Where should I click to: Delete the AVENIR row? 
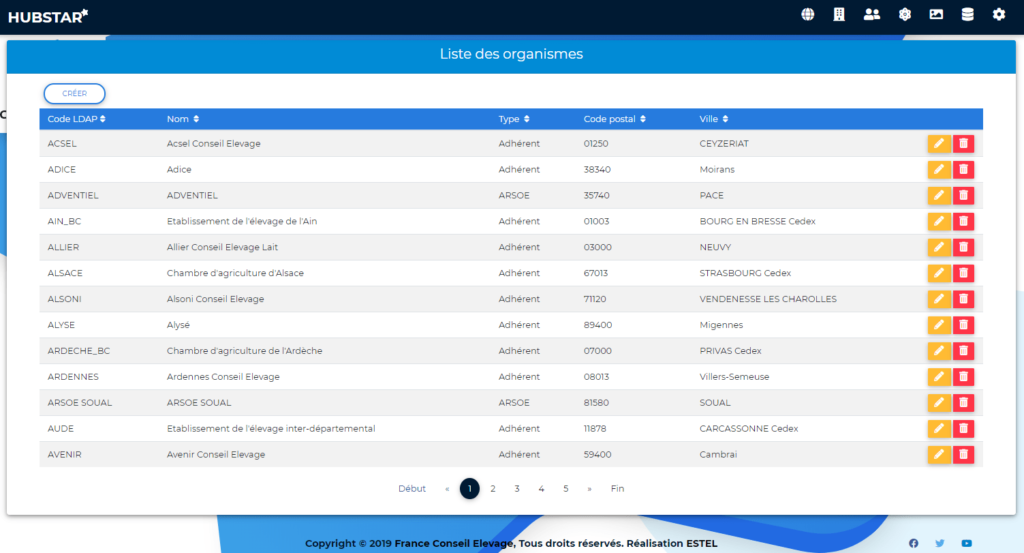point(963,454)
